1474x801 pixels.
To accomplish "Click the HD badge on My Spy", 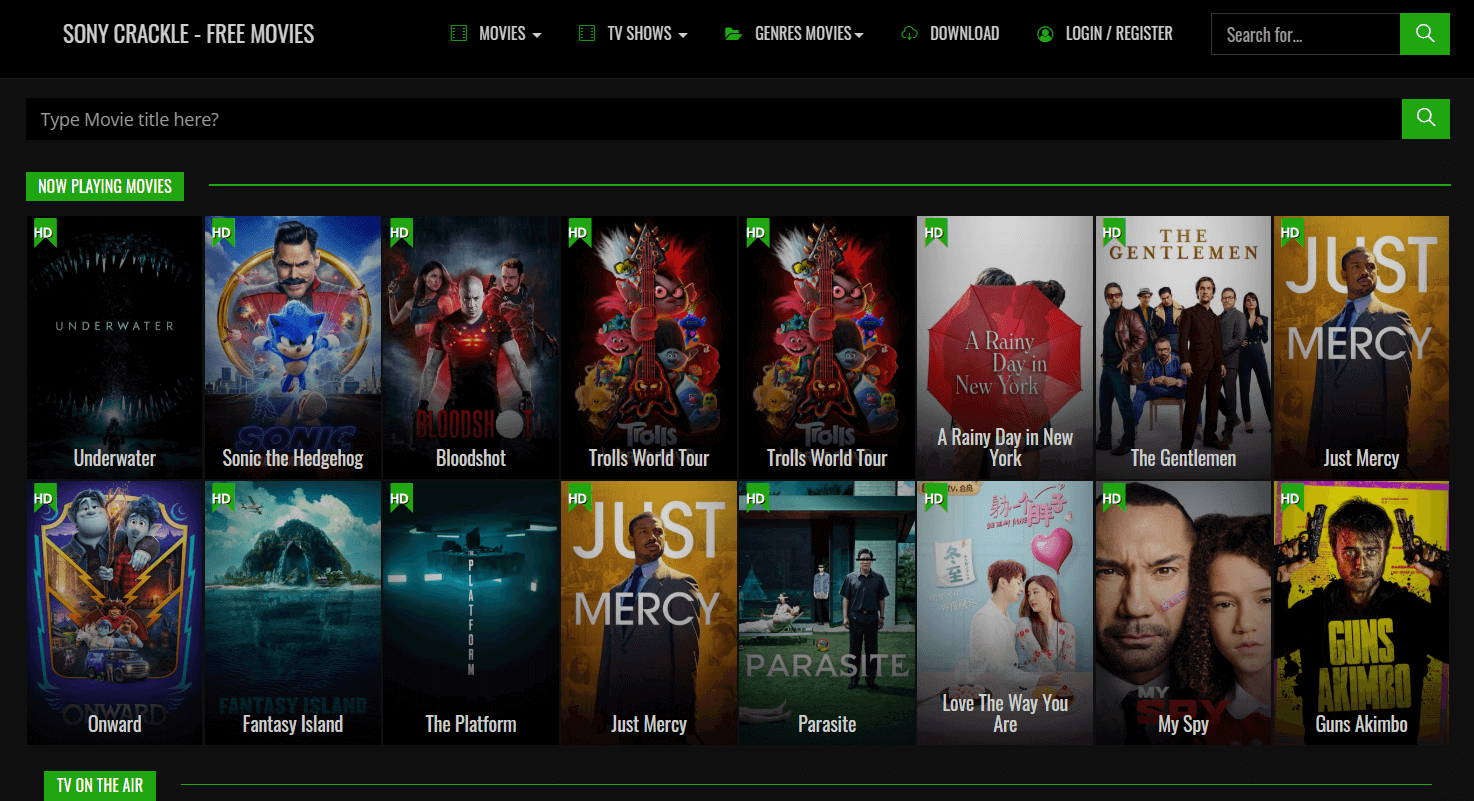I will [1112, 497].
